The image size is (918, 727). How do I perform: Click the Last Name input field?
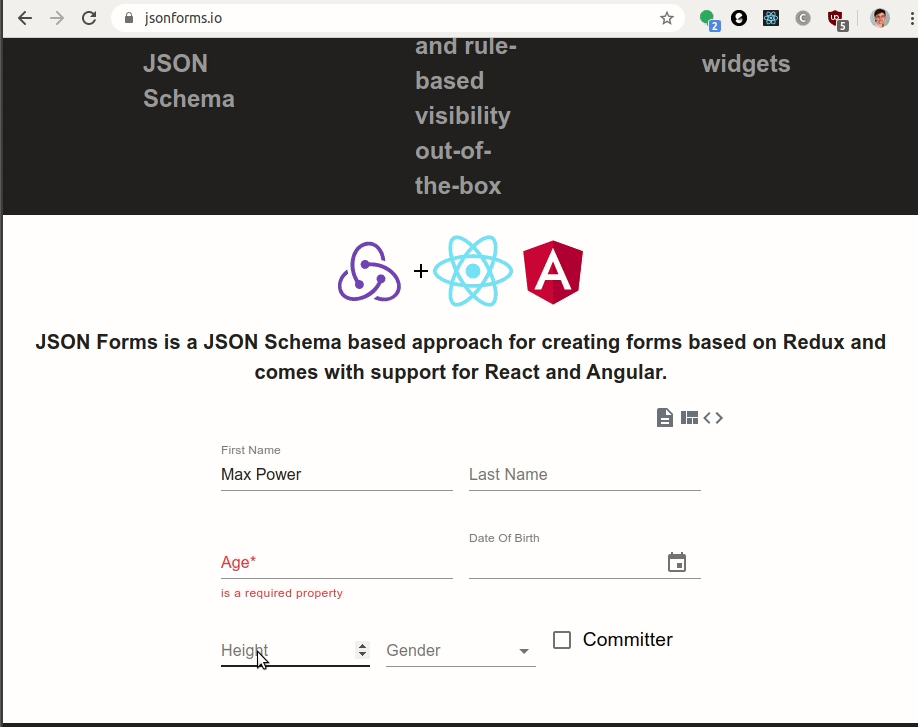(x=585, y=475)
